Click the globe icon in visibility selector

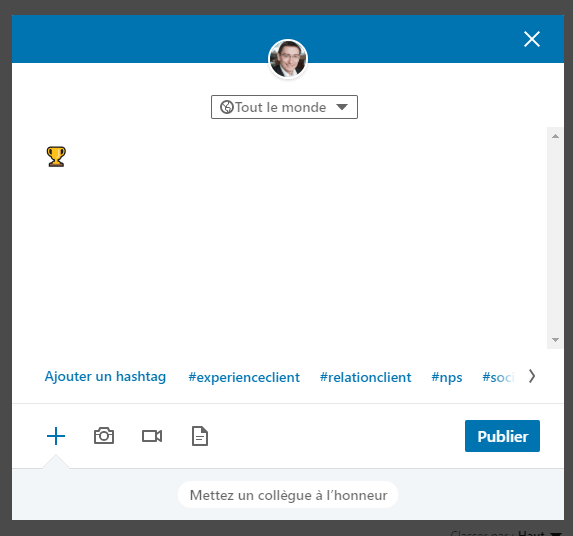(227, 107)
